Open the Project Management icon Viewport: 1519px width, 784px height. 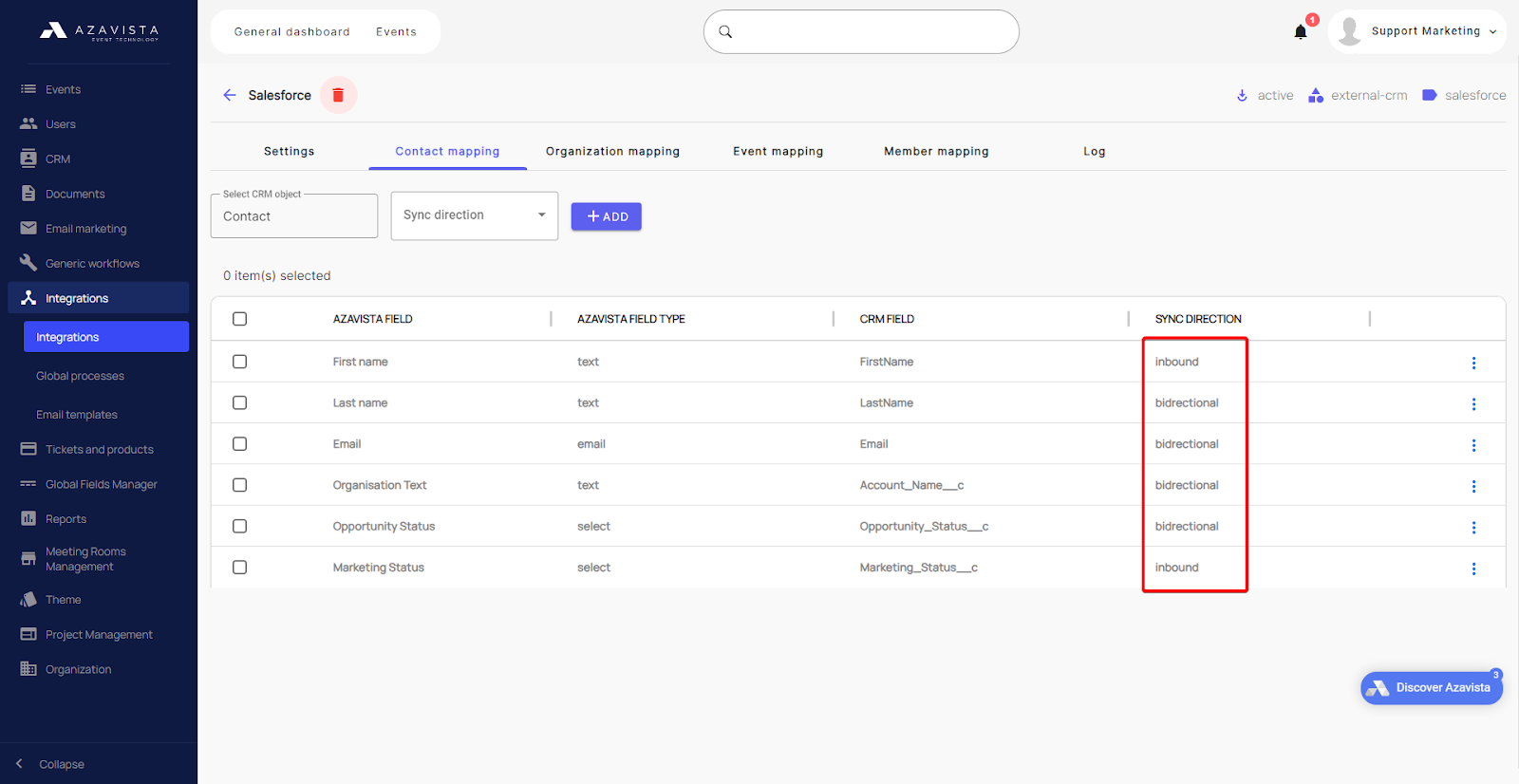[x=28, y=634]
